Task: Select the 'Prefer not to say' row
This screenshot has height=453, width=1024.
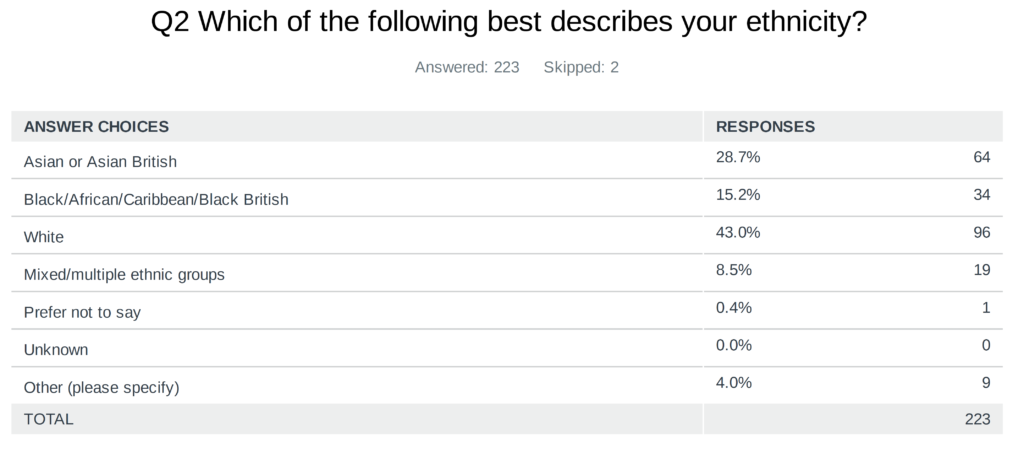Action: pos(507,311)
